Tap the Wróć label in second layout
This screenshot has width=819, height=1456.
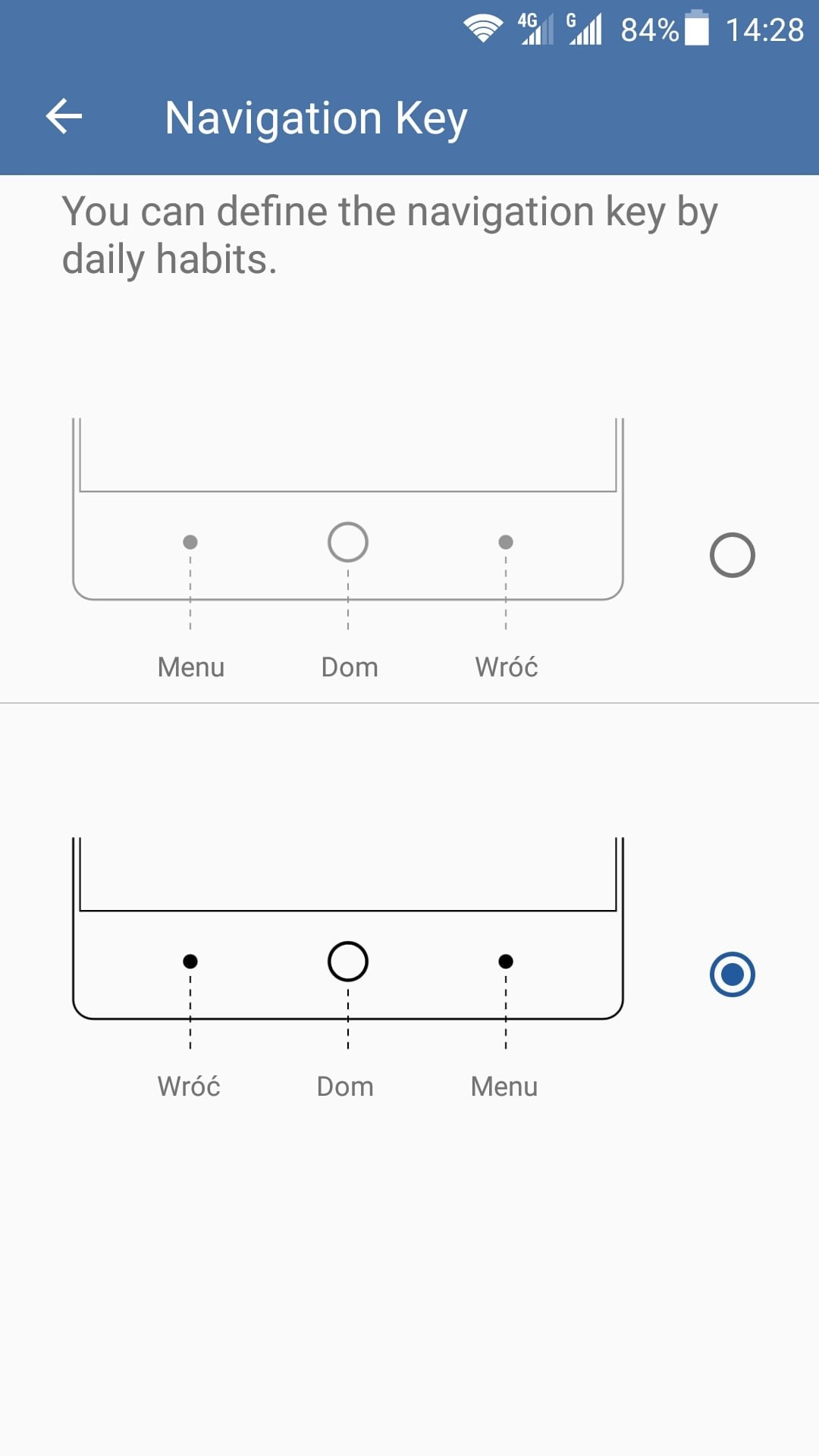[189, 1087]
